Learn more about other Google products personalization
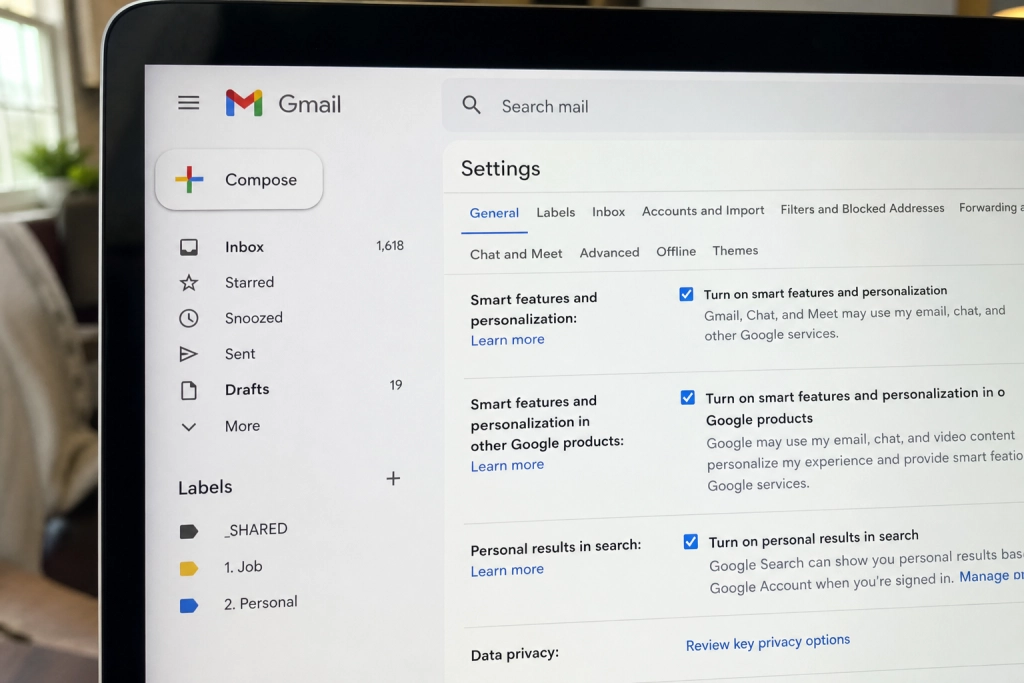The image size is (1024, 683). (507, 466)
